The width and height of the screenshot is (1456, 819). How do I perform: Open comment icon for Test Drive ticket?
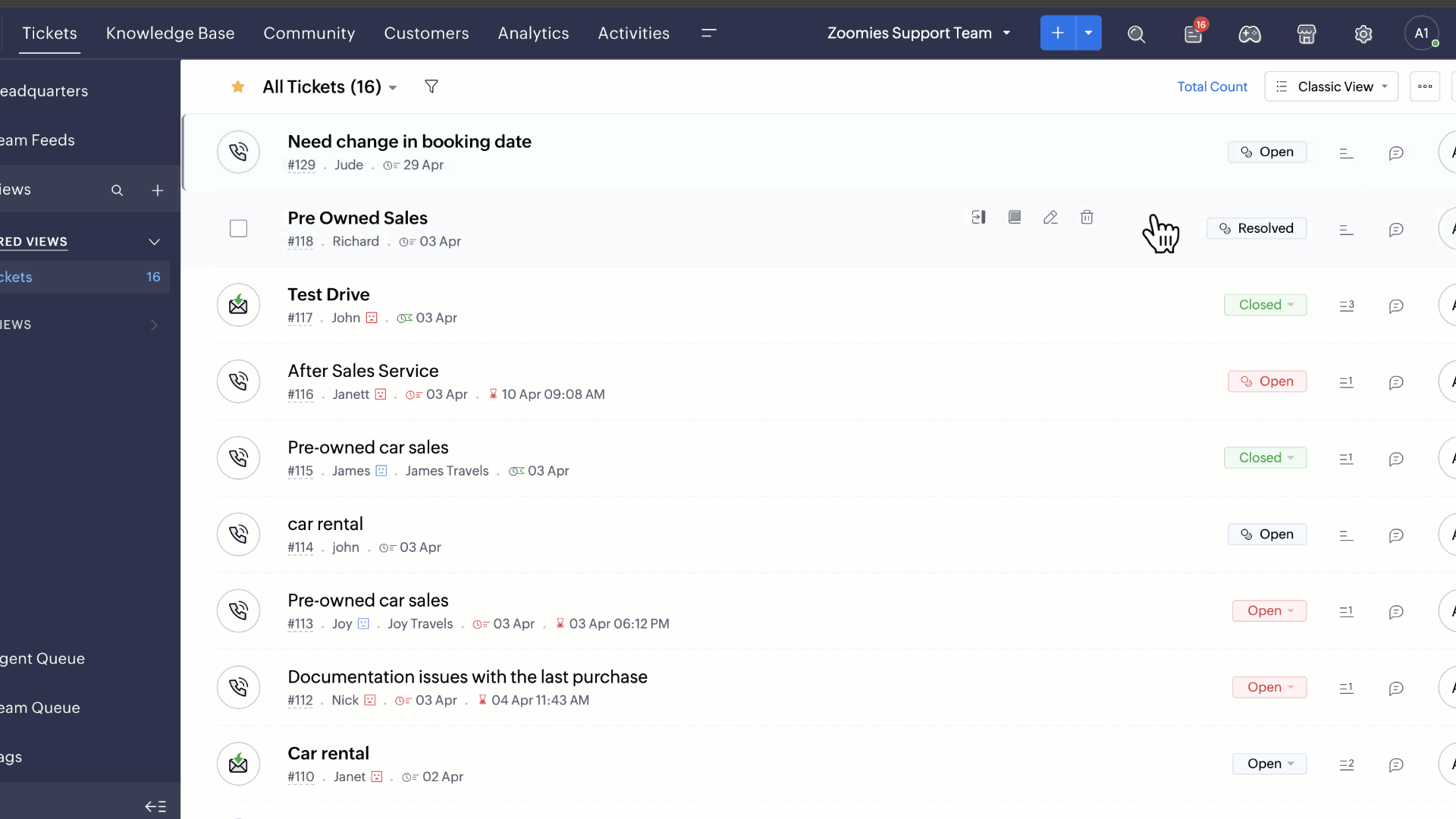[1396, 306]
